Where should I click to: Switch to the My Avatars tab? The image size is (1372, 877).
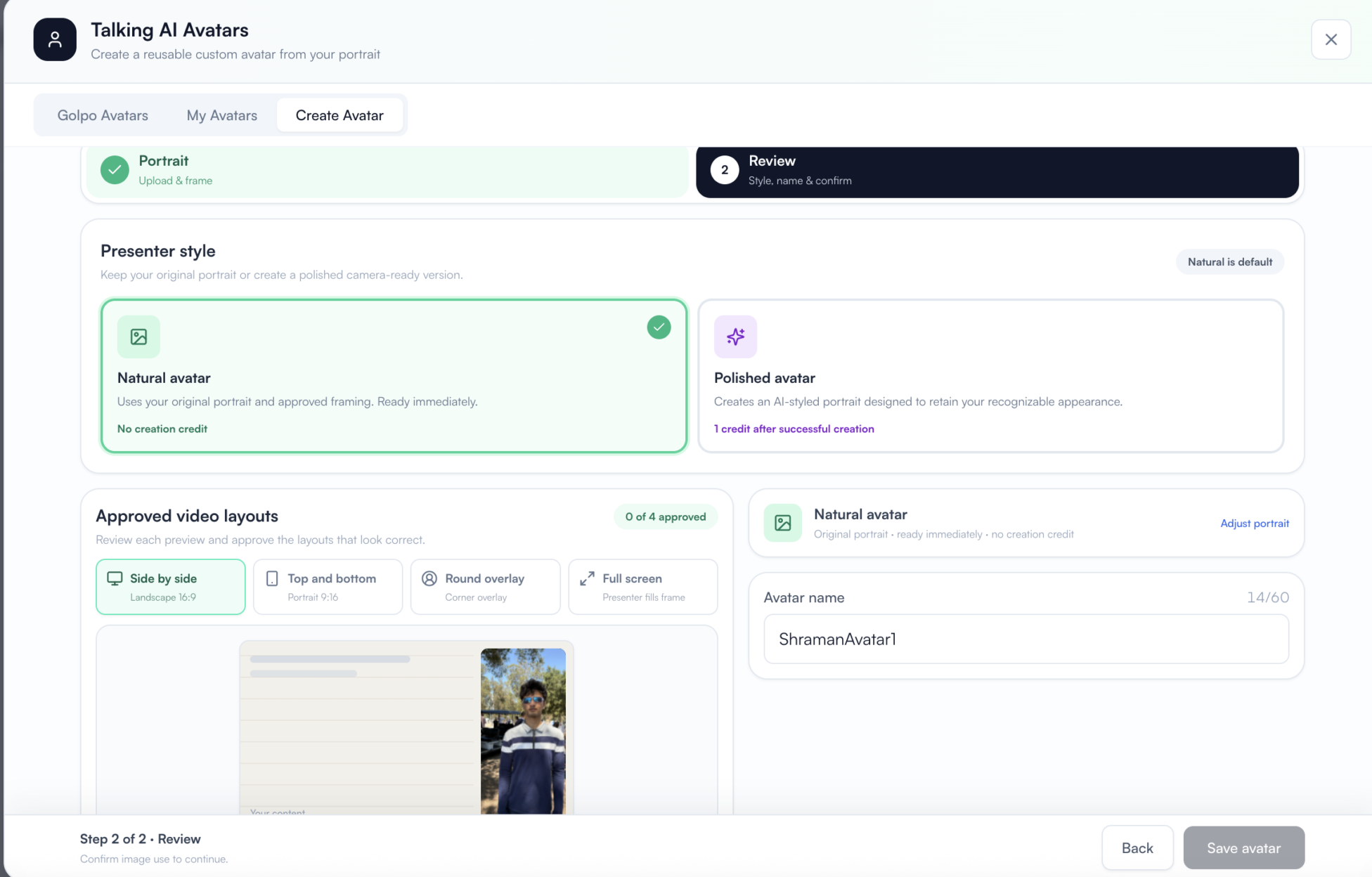click(222, 115)
